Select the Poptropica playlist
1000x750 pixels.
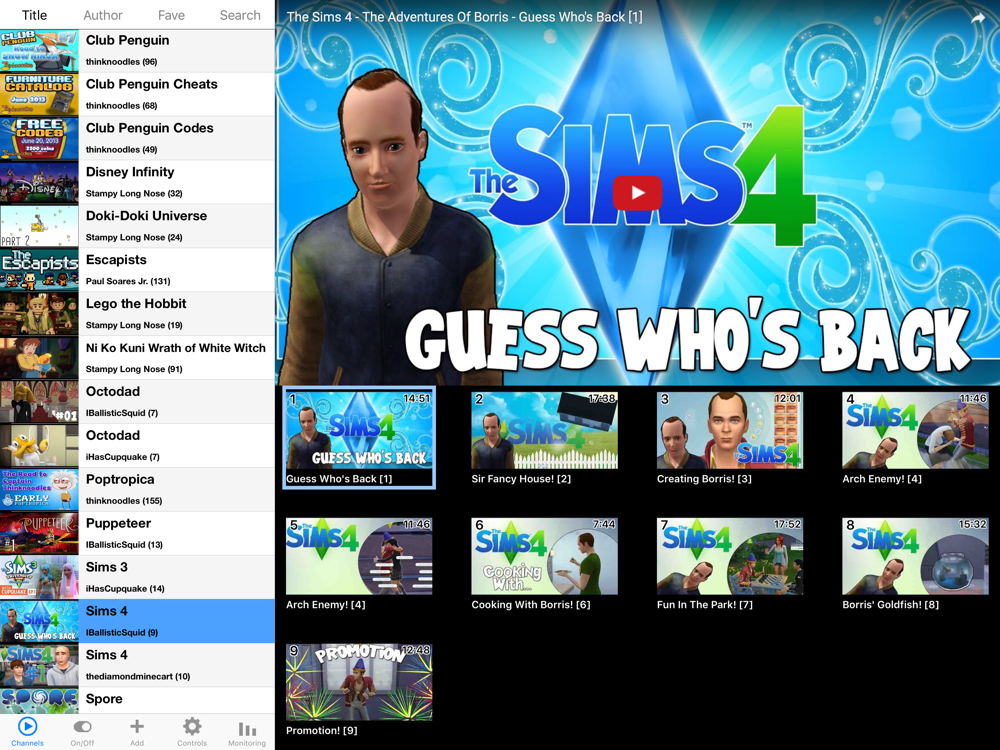coord(137,490)
